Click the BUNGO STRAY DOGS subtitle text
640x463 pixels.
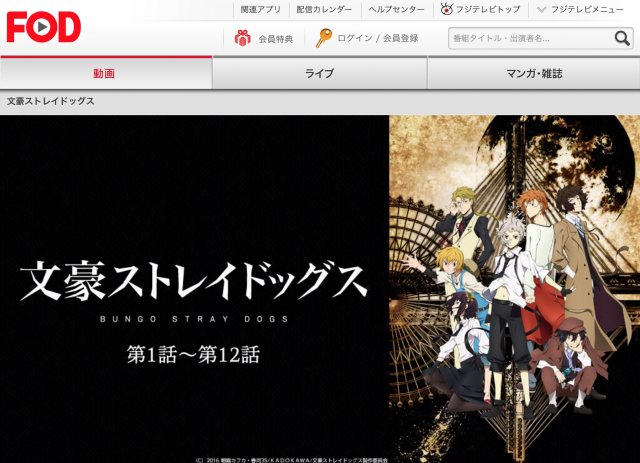click(x=194, y=319)
